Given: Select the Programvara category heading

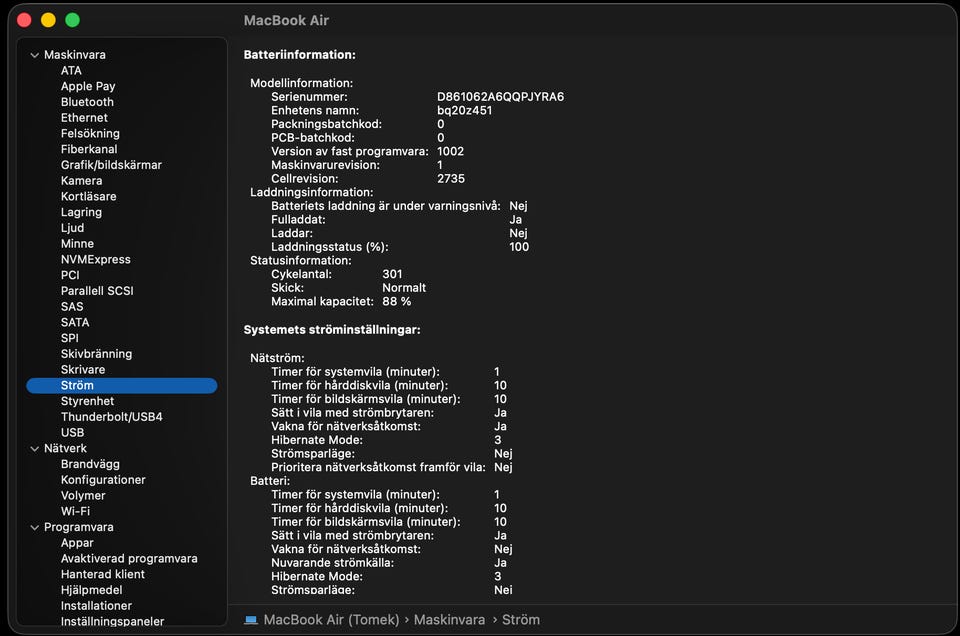Looking at the screenshot, I should point(78,527).
